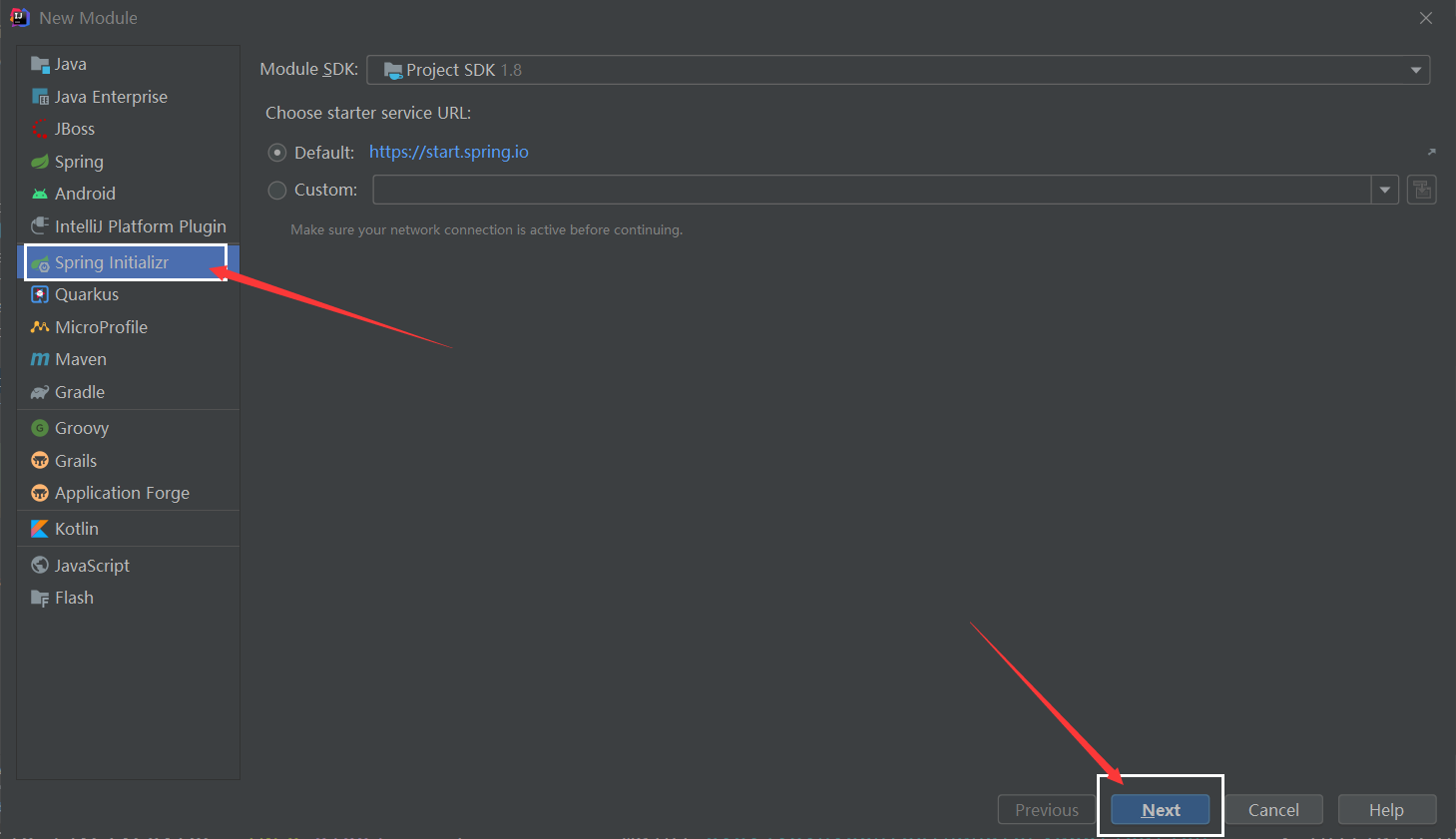Viewport: 1456px width, 839px height.
Task: Select Java Enterprise module type
Action: (x=129, y=97)
